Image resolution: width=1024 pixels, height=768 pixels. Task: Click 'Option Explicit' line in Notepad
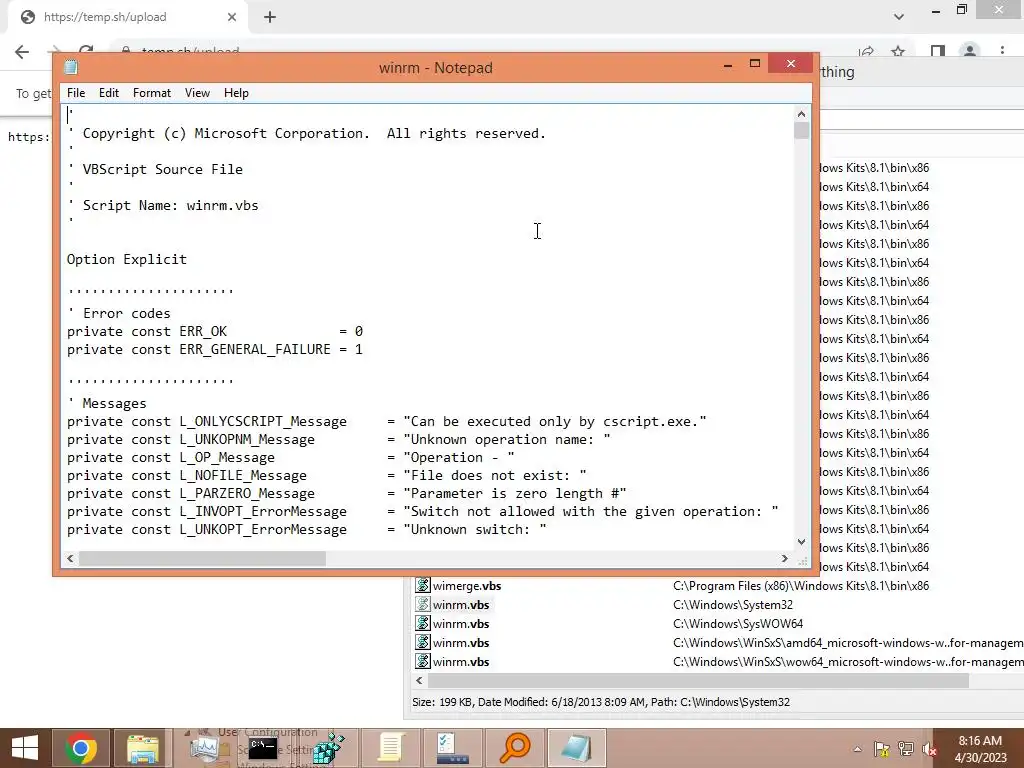tap(127, 259)
